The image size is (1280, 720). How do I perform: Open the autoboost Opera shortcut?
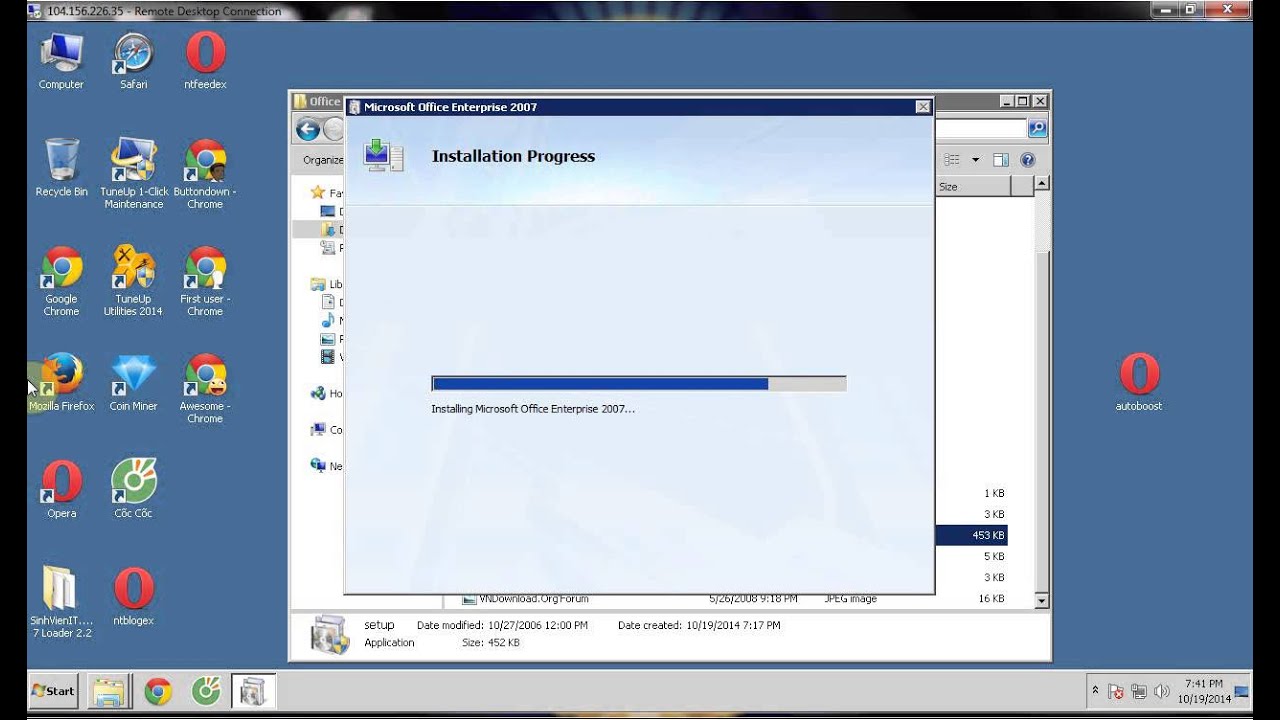(x=1139, y=382)
